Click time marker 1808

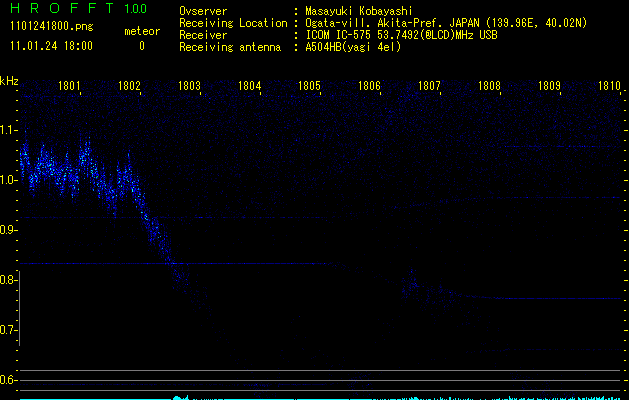[489, 86]
